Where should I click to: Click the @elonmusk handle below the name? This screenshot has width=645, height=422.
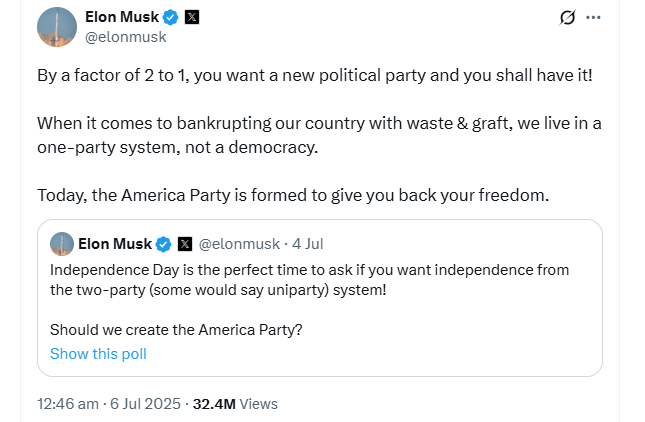[x=126, y=37]
